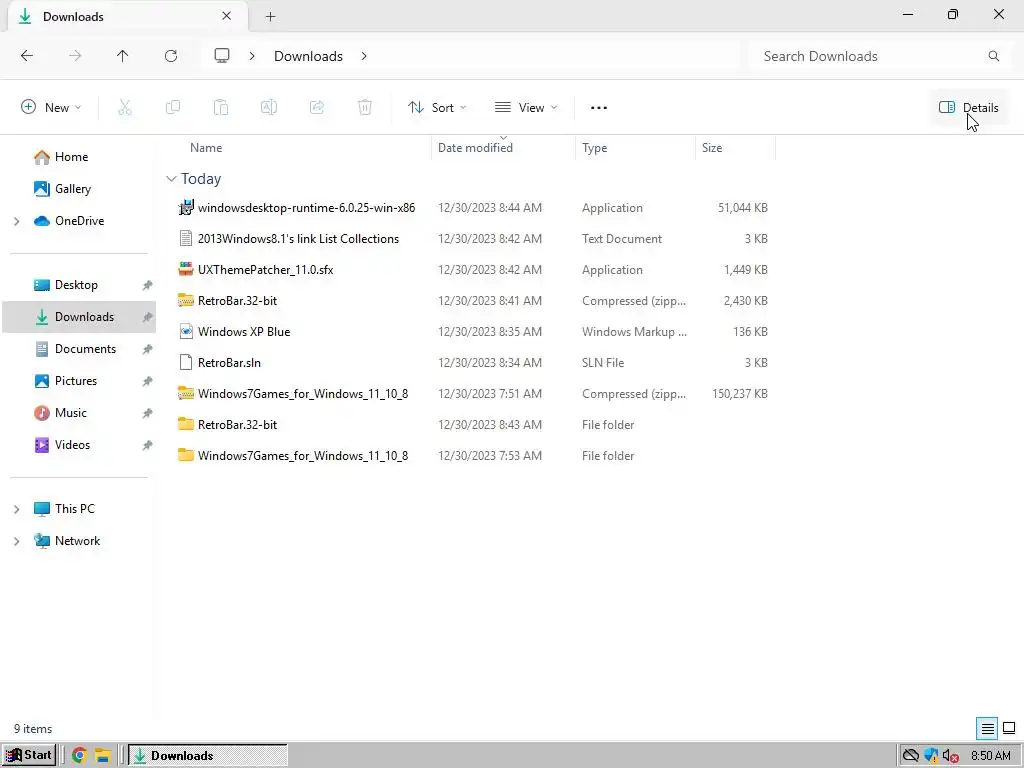Expand Network tree node

coord(16,541)
